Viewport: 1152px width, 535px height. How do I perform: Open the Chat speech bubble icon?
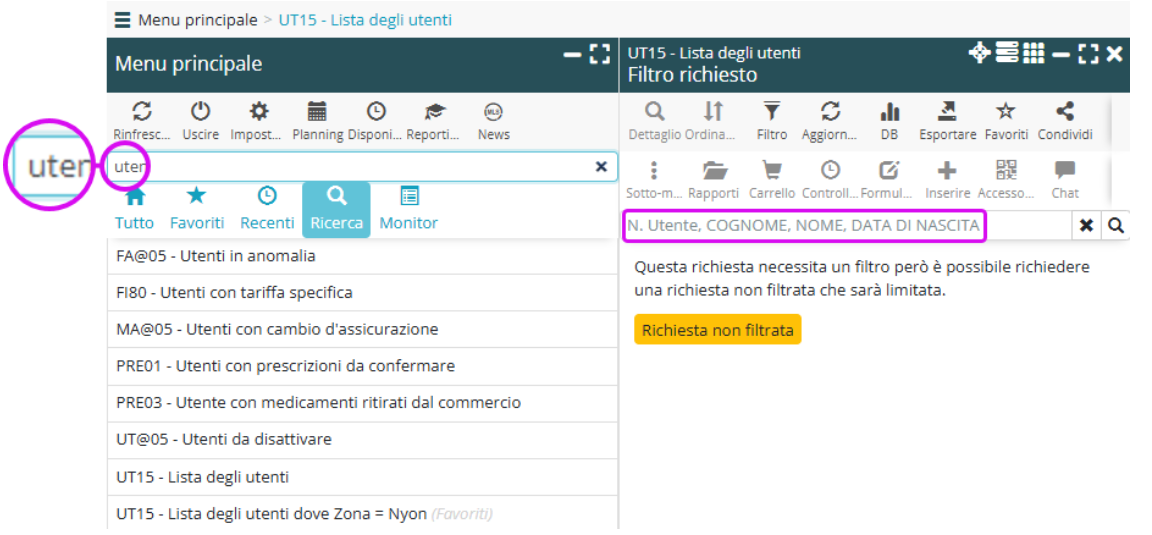(1065, 170)
